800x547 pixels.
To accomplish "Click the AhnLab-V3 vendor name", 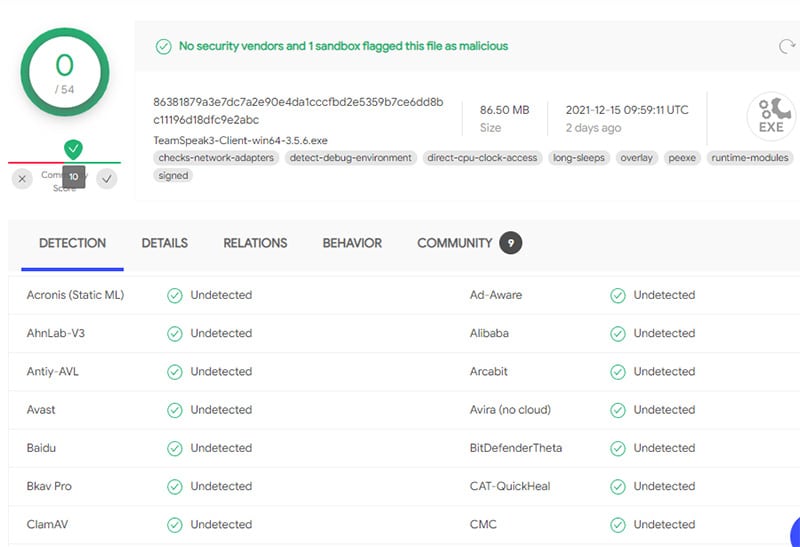I will click(x=56, y=333).
